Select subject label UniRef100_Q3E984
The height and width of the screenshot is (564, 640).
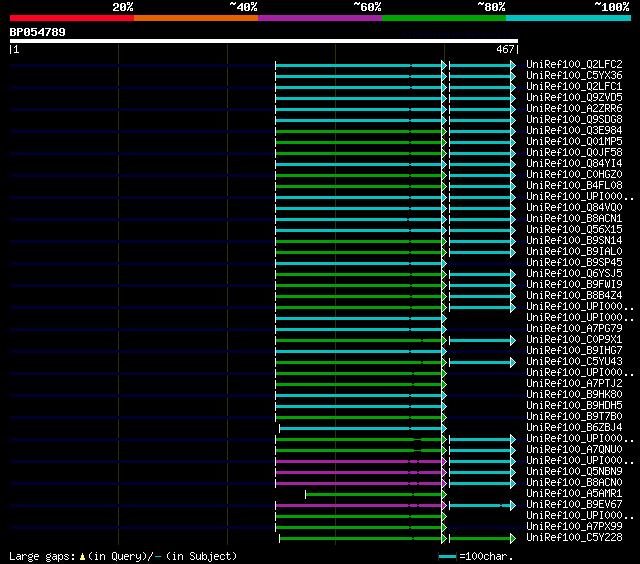(x=574, y=131)
